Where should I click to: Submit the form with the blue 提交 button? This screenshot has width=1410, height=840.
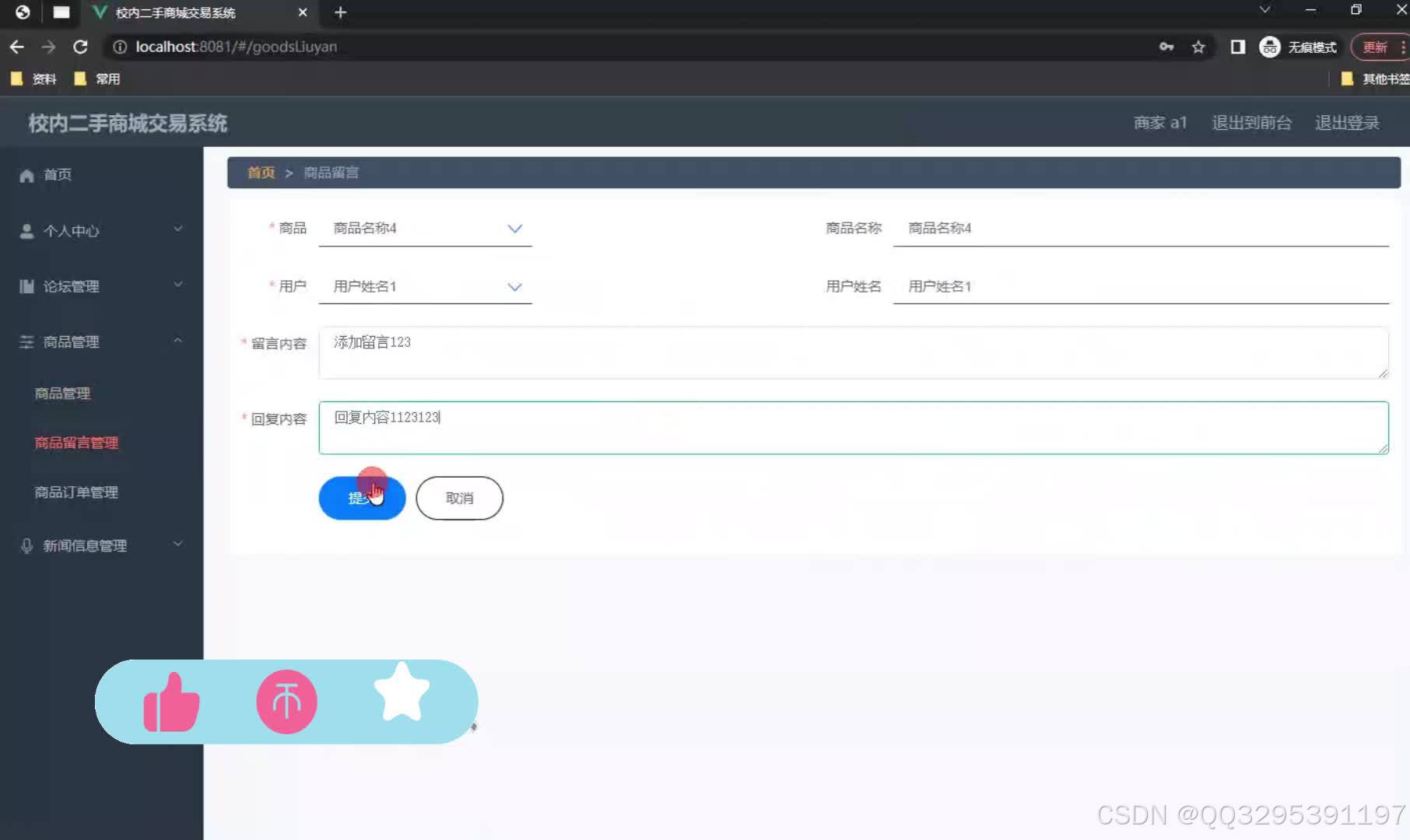362,498
